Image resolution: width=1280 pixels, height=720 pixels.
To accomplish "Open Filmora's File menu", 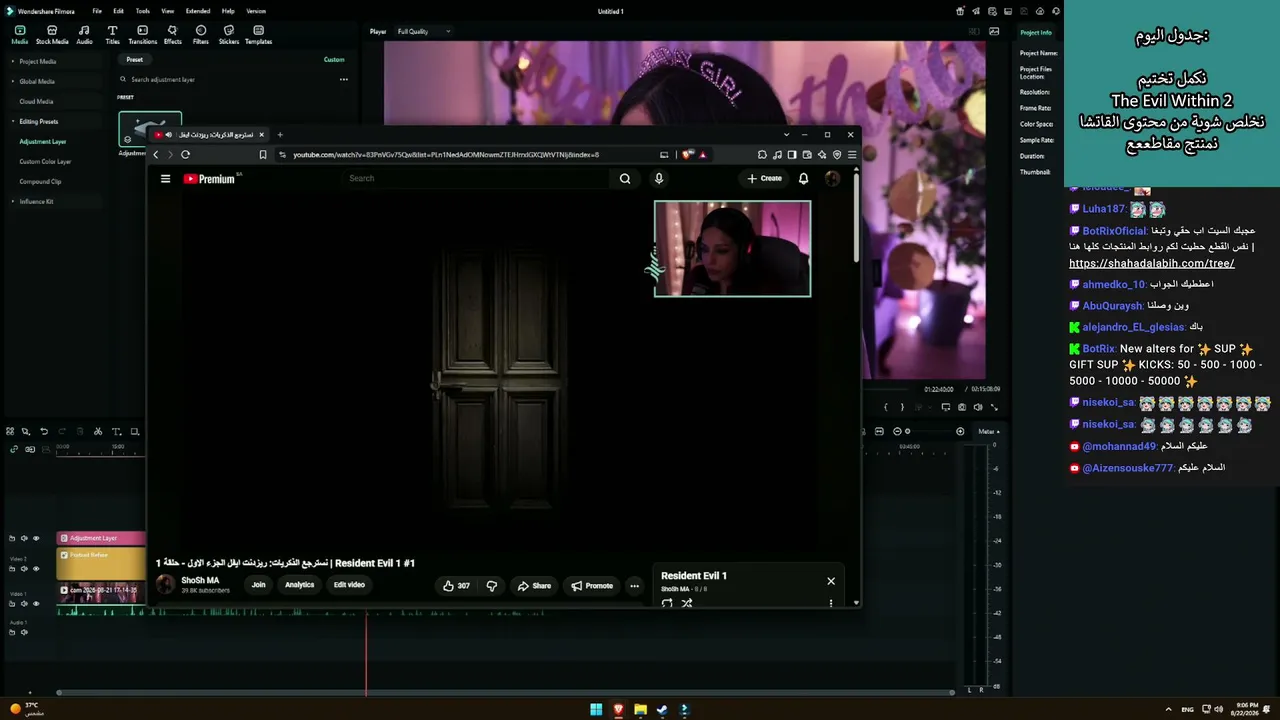I will point(97,11).
